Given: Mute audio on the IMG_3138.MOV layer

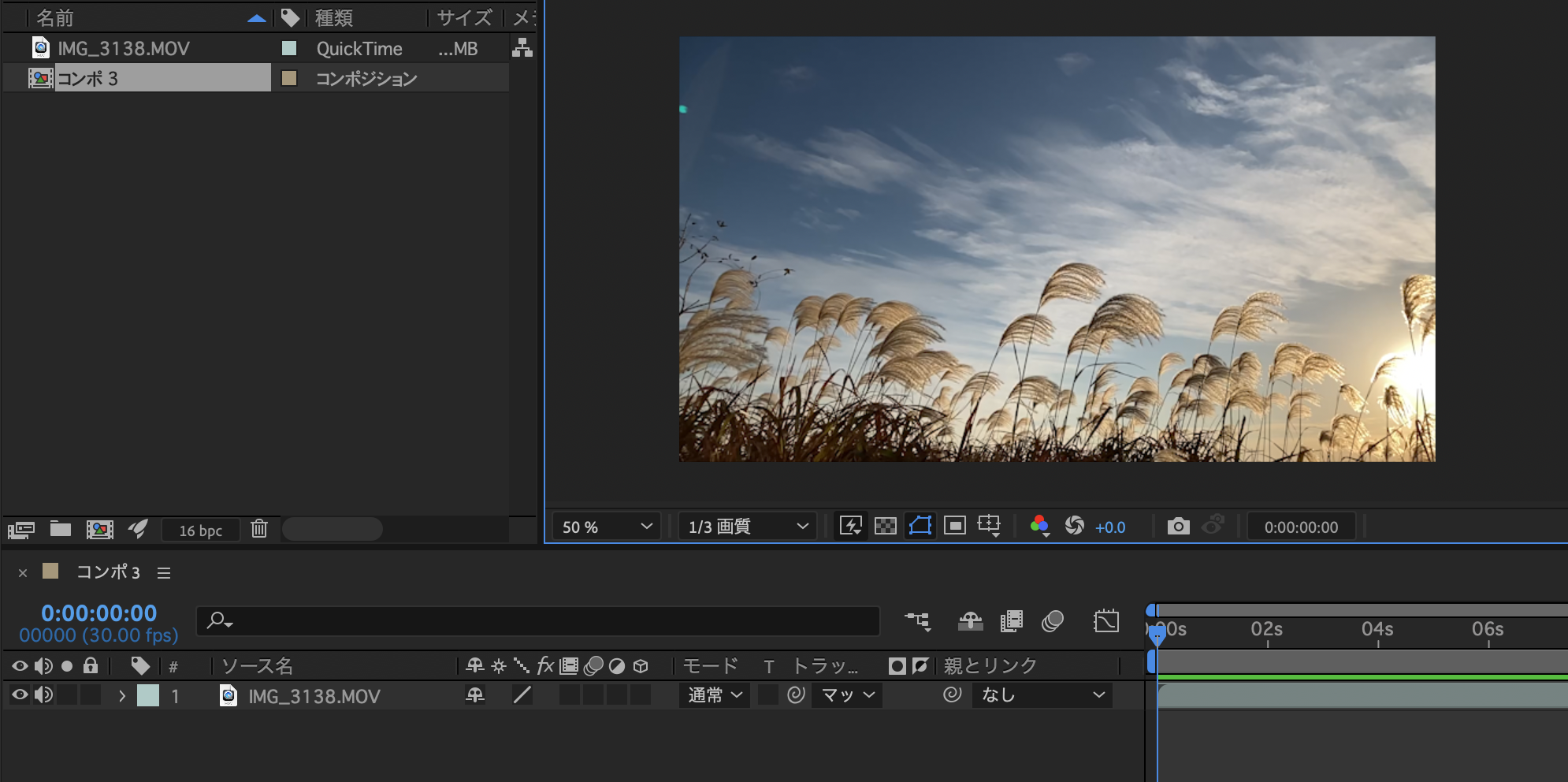Looking at the screenshot, I should pos(45,694).
